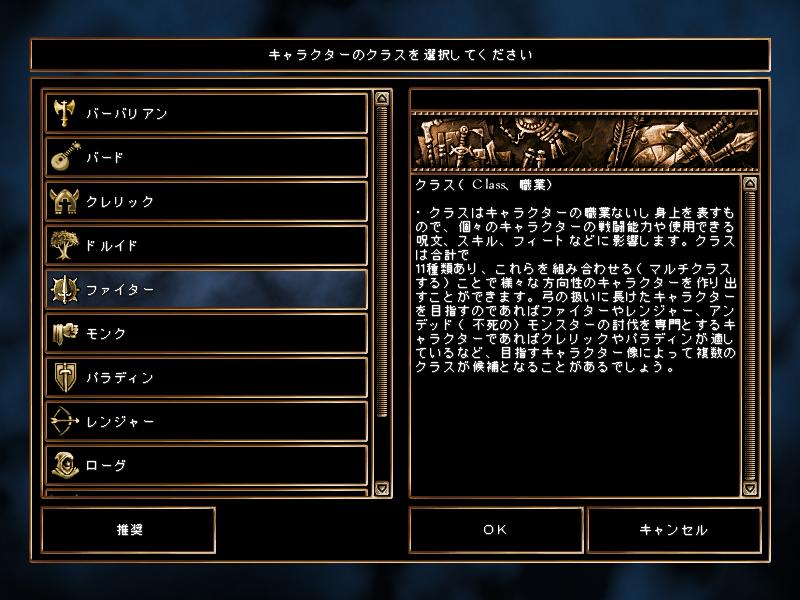The image size is (800, 600).
Task: Click the 推奨 recommended button
Action: pos(129,530)
